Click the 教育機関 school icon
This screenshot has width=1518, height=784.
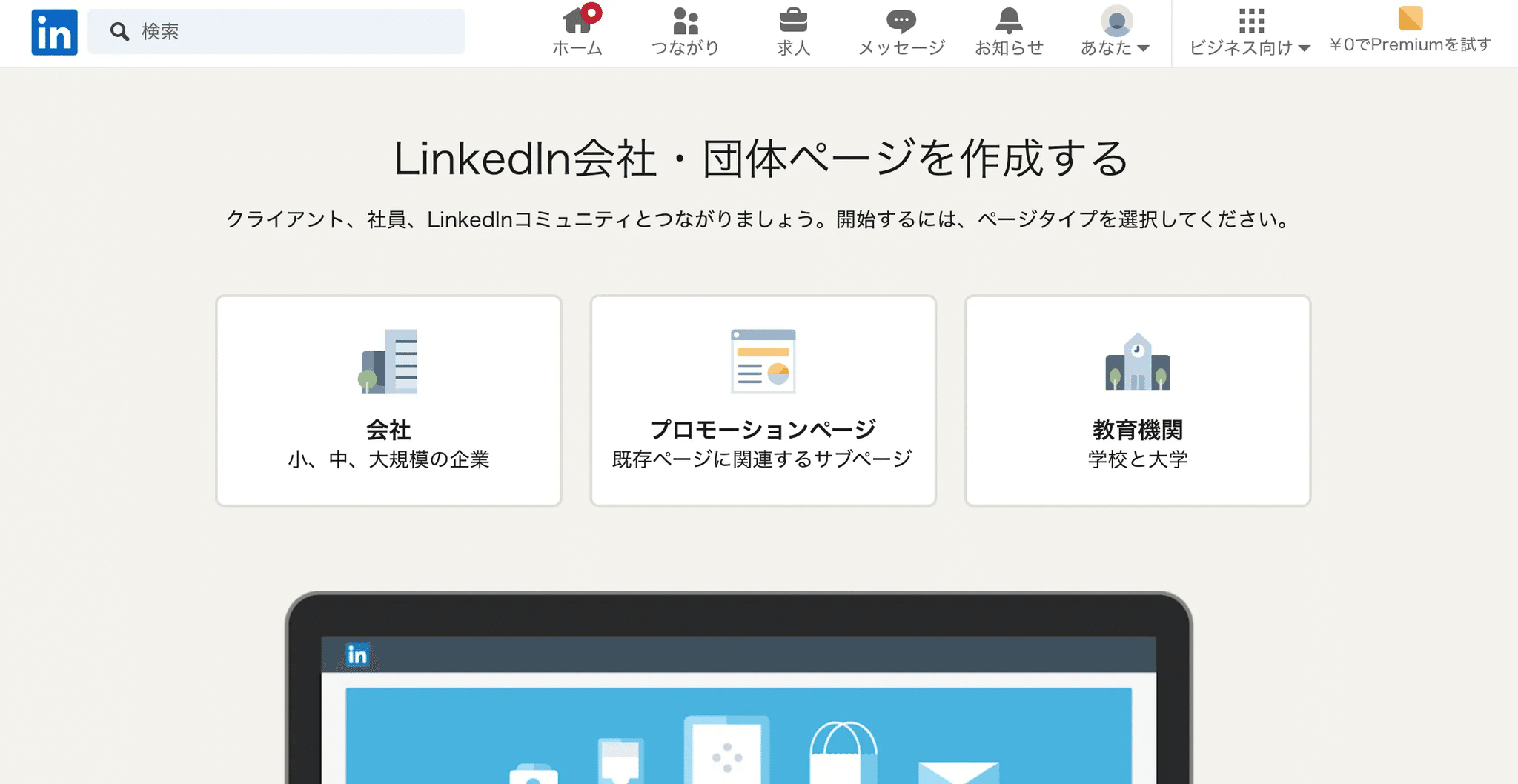pos(1138,362)
